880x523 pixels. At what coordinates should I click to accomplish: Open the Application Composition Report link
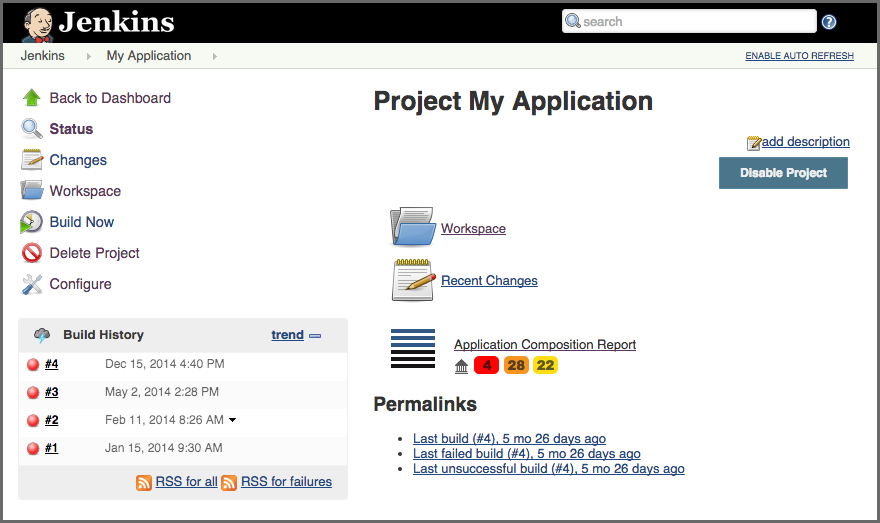coord(545,344)
